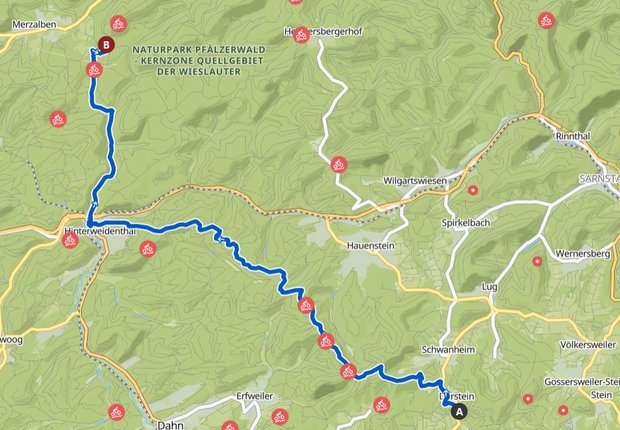Click the Völkersweiler village label
Screen dimensions: 620x430
(588, 345)
